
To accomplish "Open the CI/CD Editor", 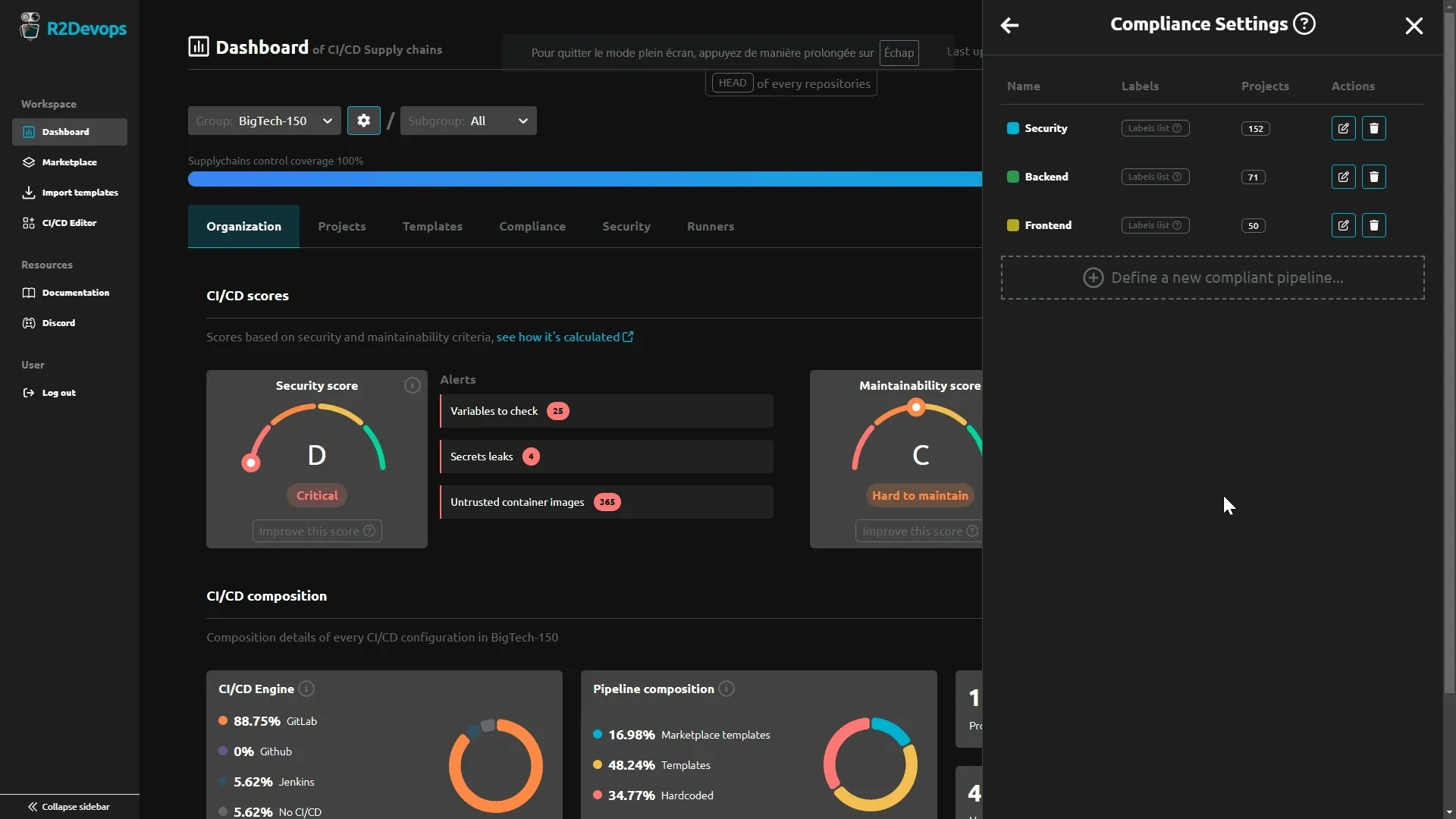I will (x=70, y=222).
